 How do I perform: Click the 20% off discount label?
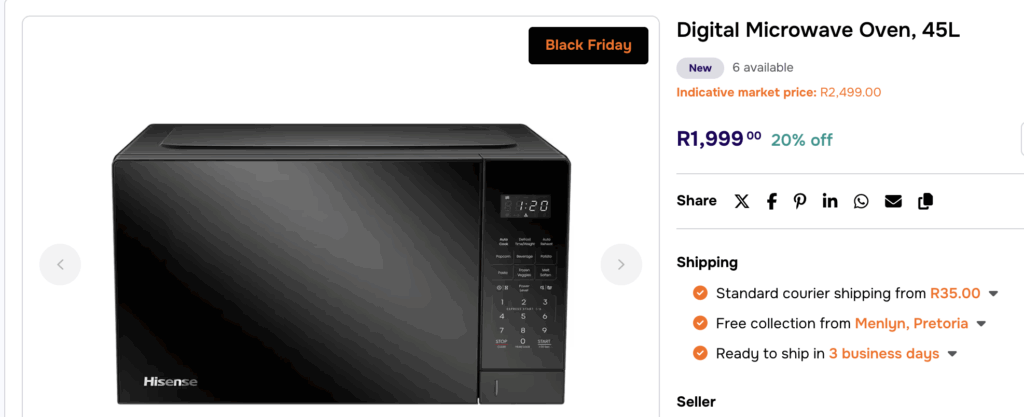coord(801,140)
